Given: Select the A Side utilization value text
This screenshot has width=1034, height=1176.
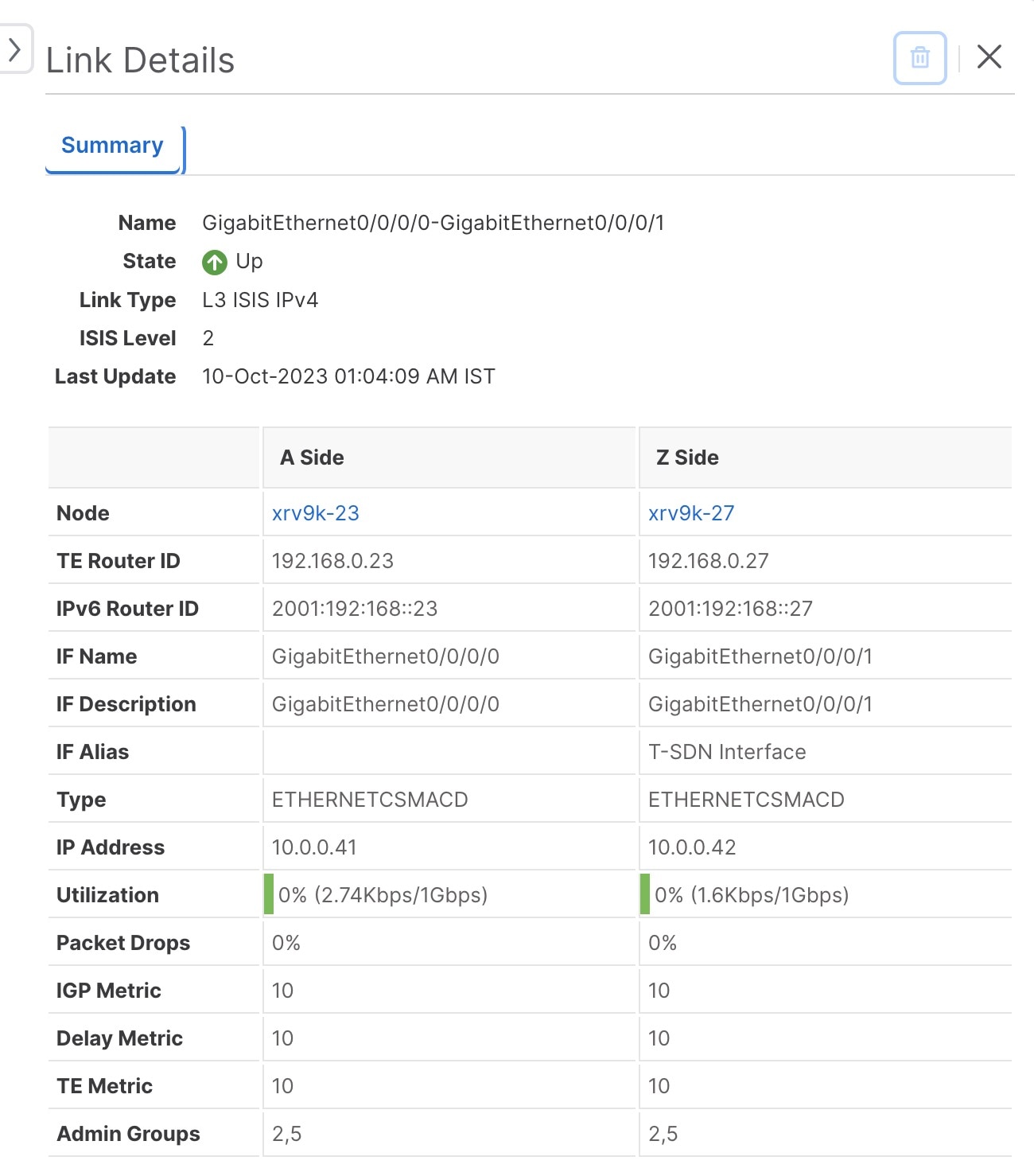Looking at the screenshot, I should 382,894.
